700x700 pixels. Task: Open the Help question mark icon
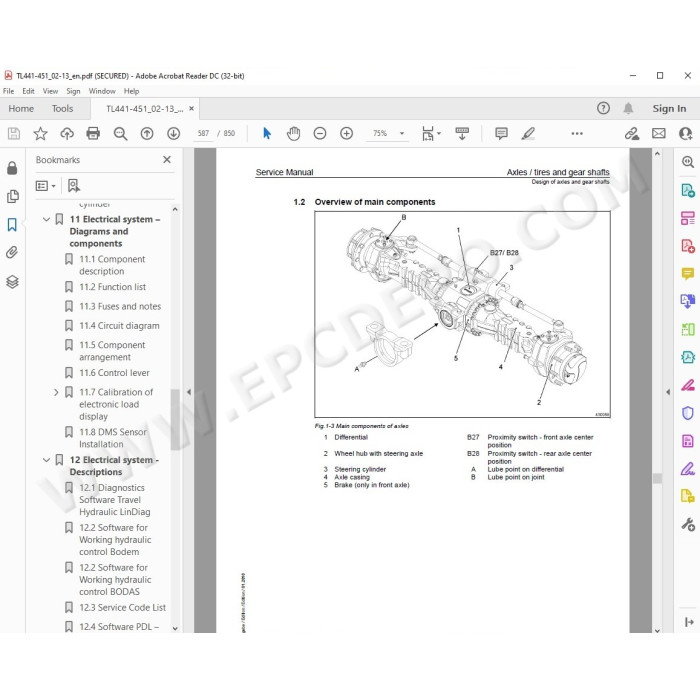(x=603, y=108)
